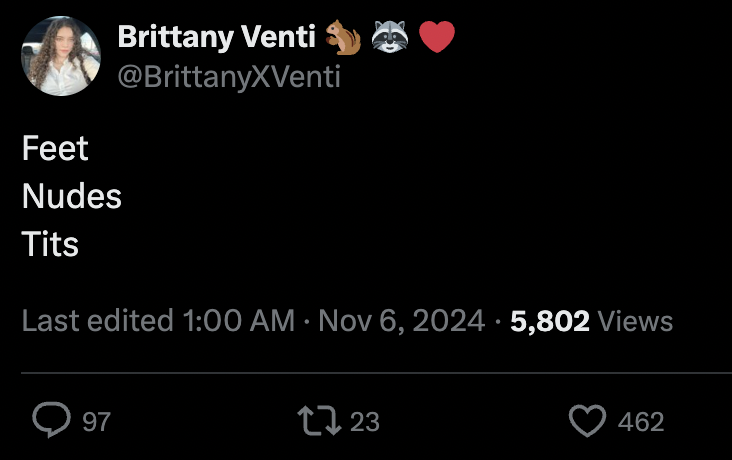The image size is (732, 460).
Task: Click the repost arrows icon
Action: tap(320, 421)
